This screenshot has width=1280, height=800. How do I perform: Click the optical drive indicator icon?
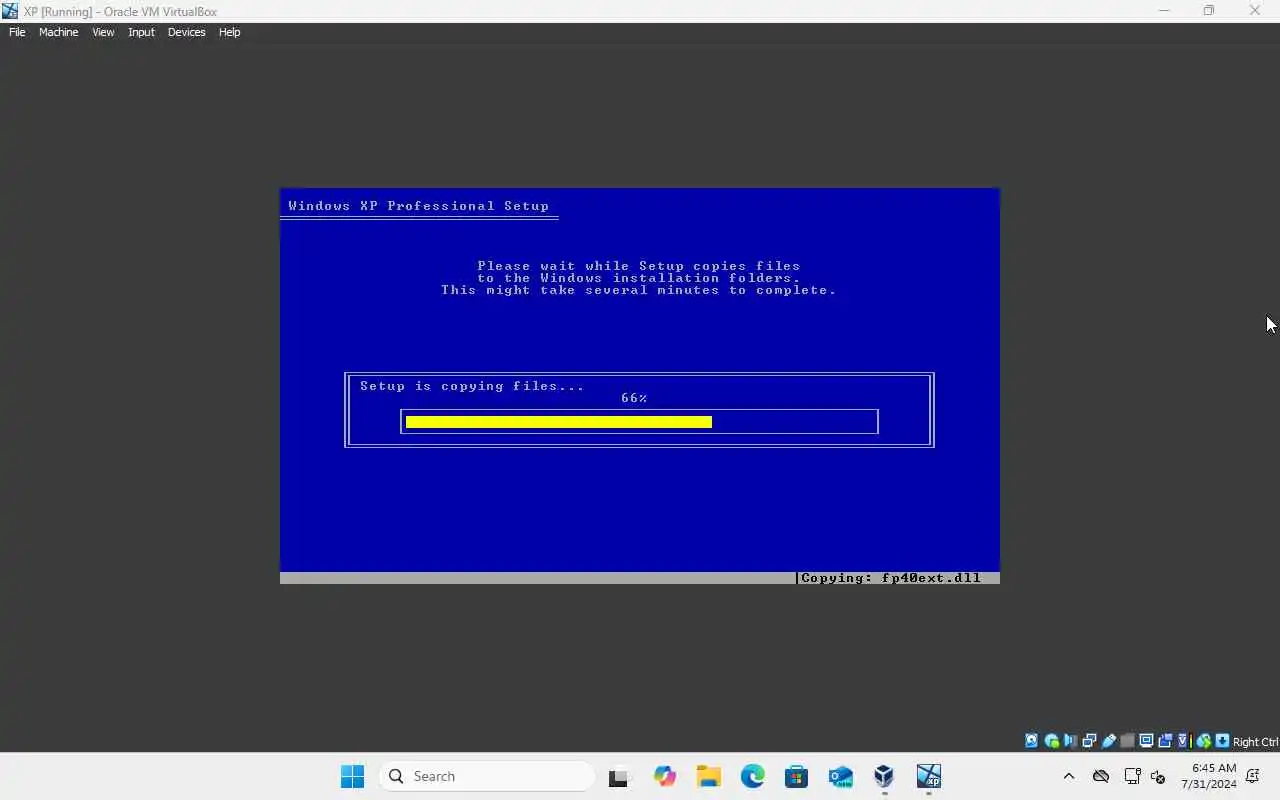(x=1051, y=741)
